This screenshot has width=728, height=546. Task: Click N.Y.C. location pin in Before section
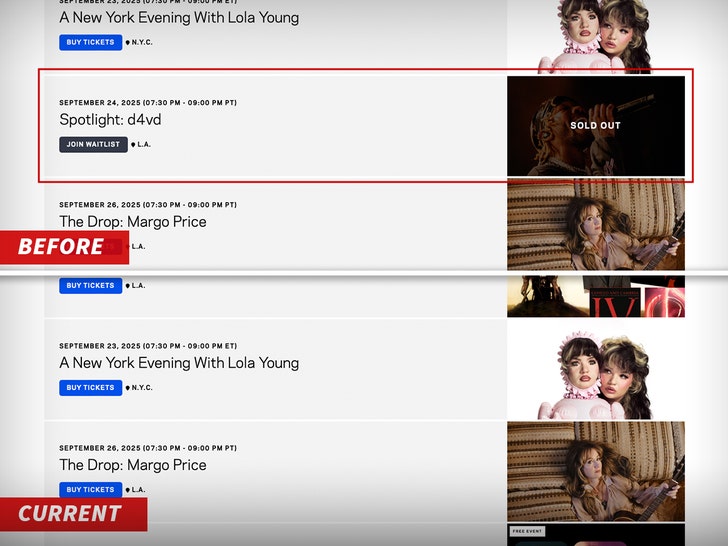[x=139, y=42]
